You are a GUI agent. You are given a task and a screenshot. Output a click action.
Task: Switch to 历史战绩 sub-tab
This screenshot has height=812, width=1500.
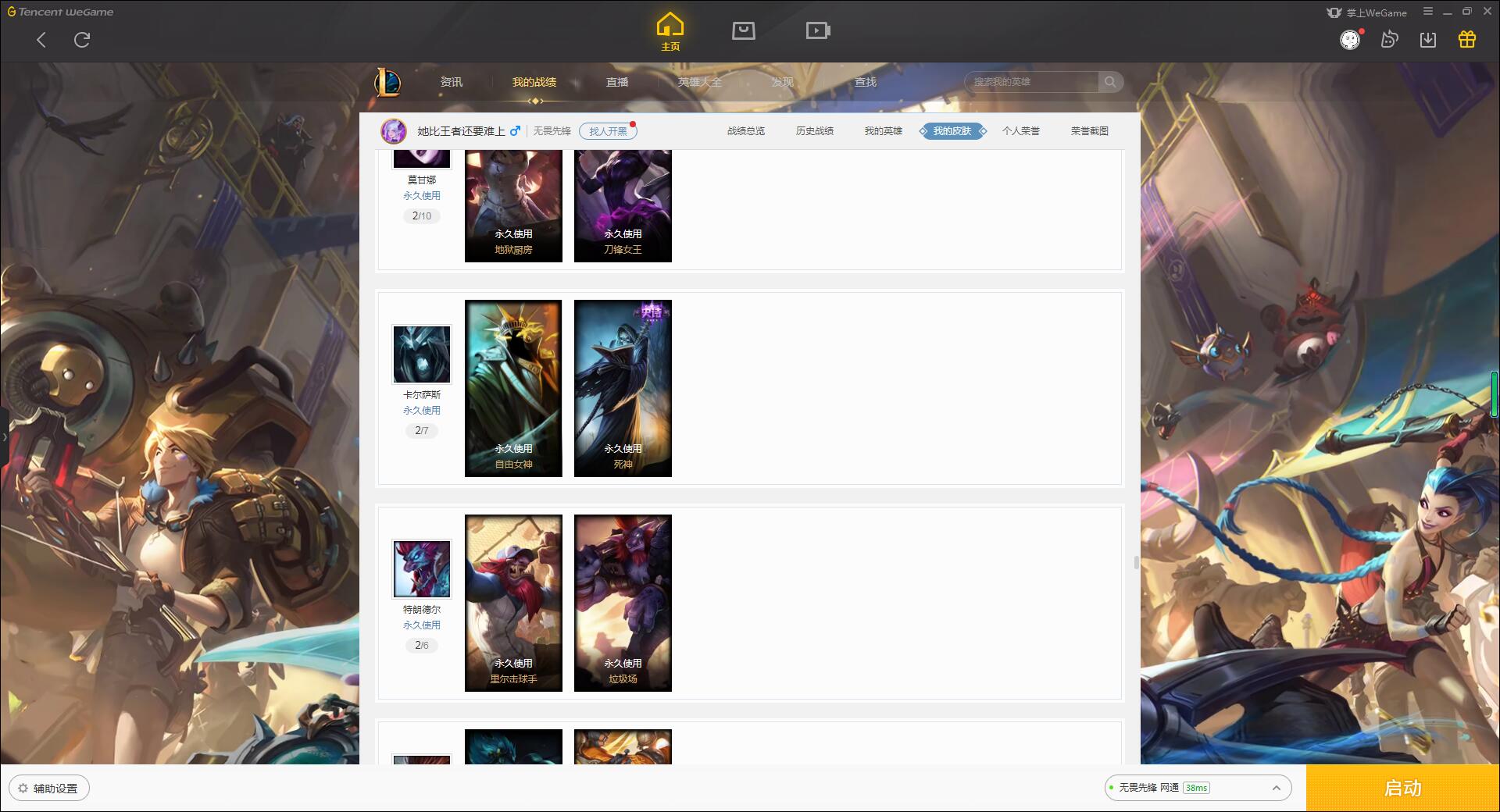tap(815, 131)
